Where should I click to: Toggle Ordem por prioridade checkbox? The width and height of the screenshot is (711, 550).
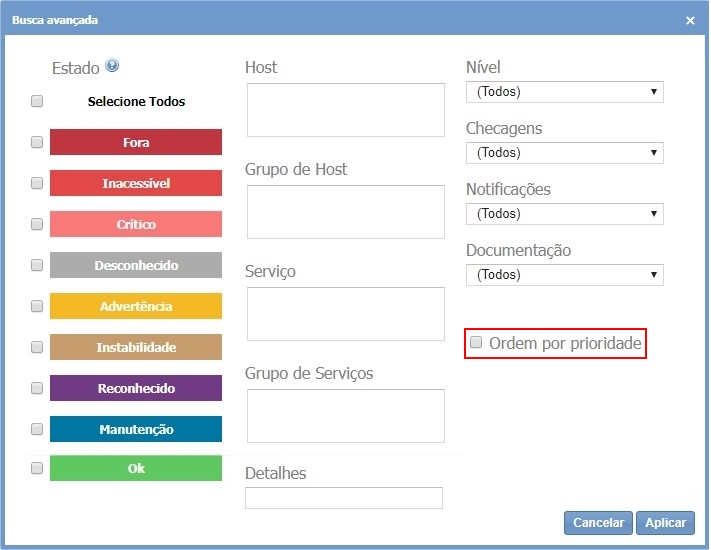[x=475, y=343]
